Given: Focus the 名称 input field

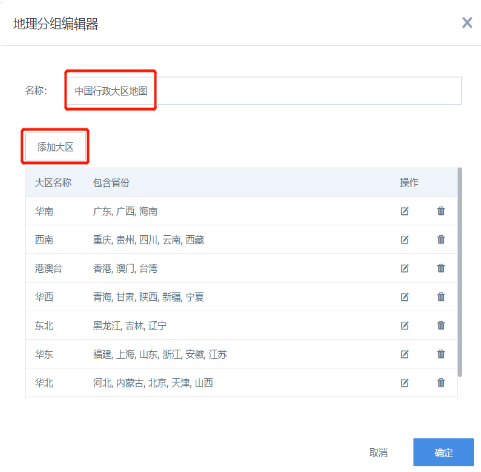Looking at the screenshot, I should click(x=264, y=91).
